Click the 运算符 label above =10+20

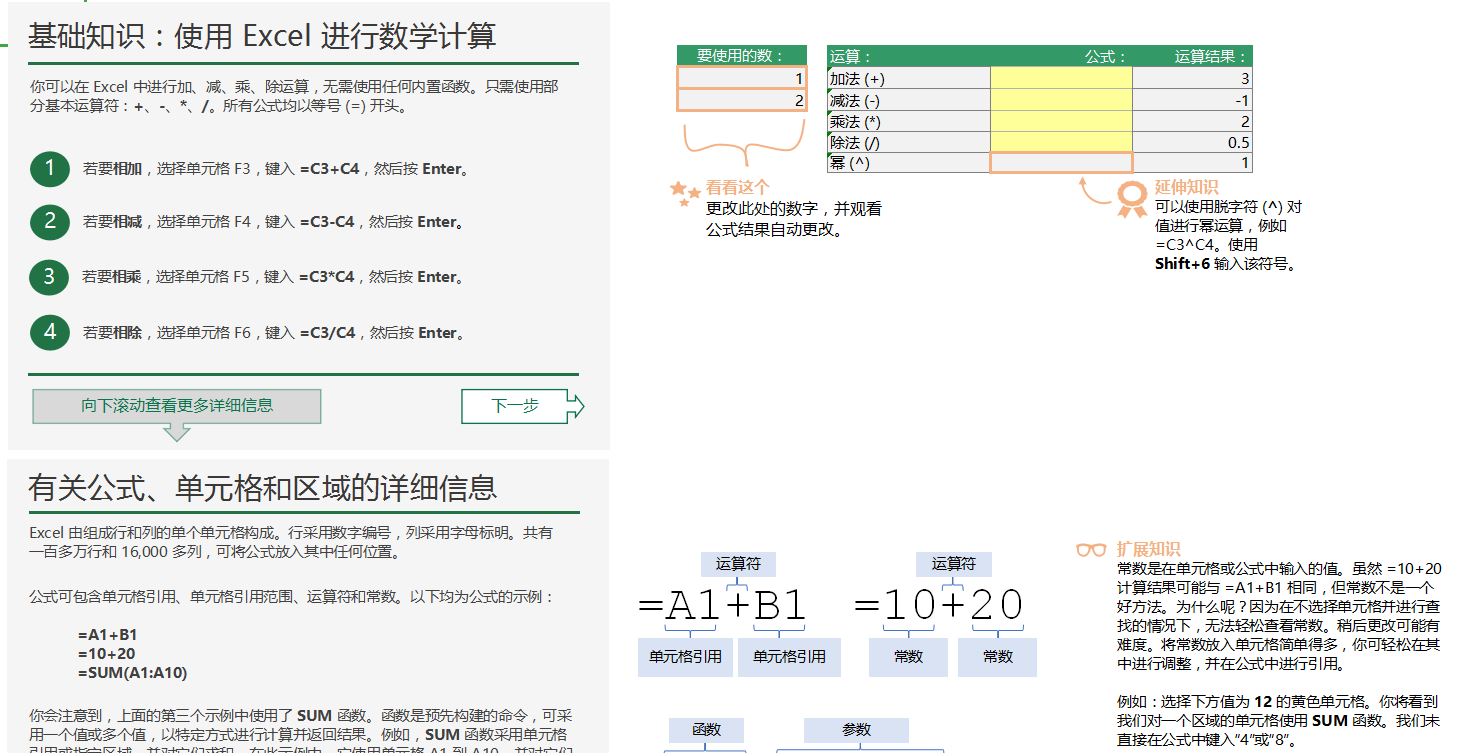coord(954,564)
